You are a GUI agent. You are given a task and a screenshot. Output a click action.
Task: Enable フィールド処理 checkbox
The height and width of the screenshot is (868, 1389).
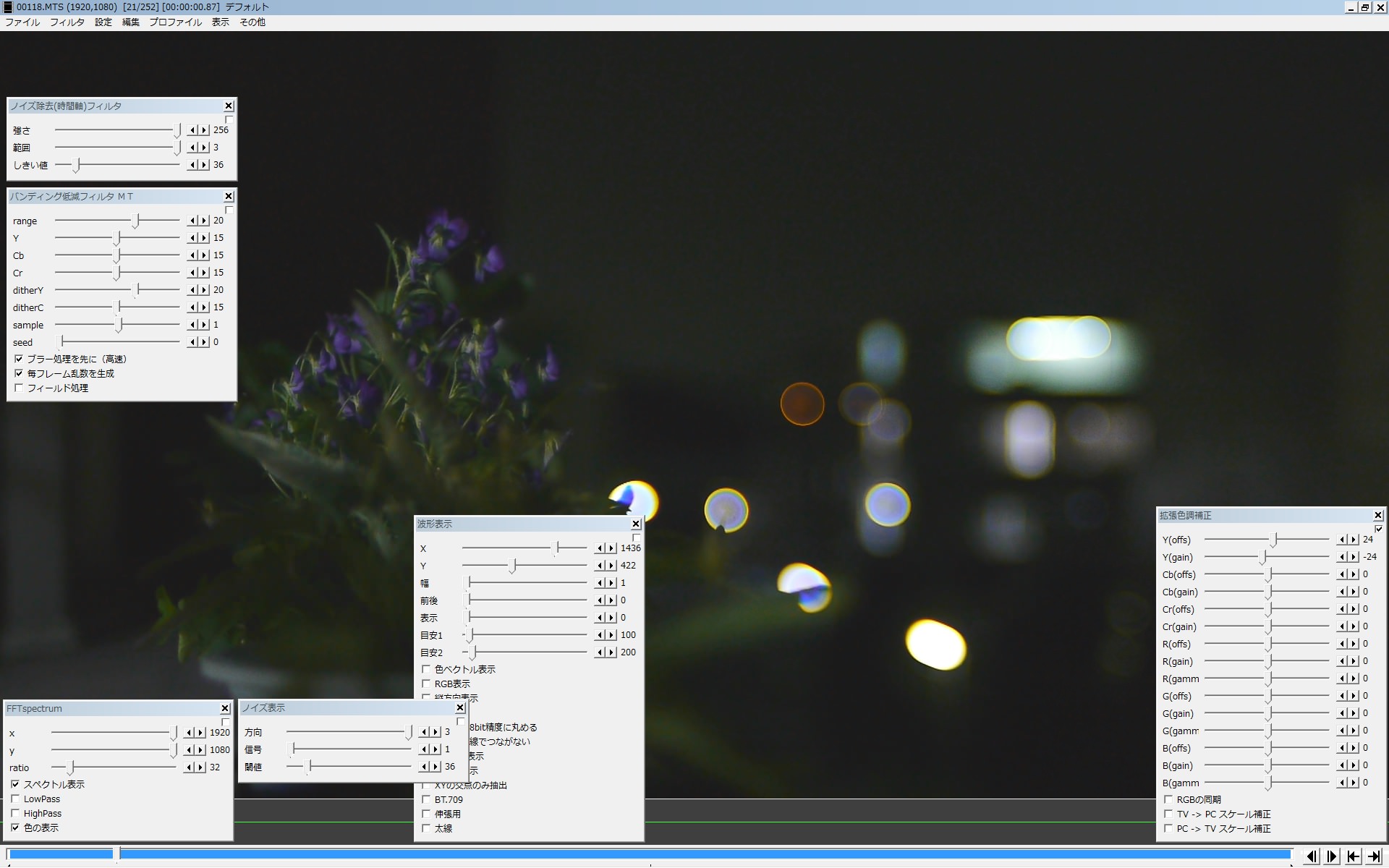click(19, 388)
